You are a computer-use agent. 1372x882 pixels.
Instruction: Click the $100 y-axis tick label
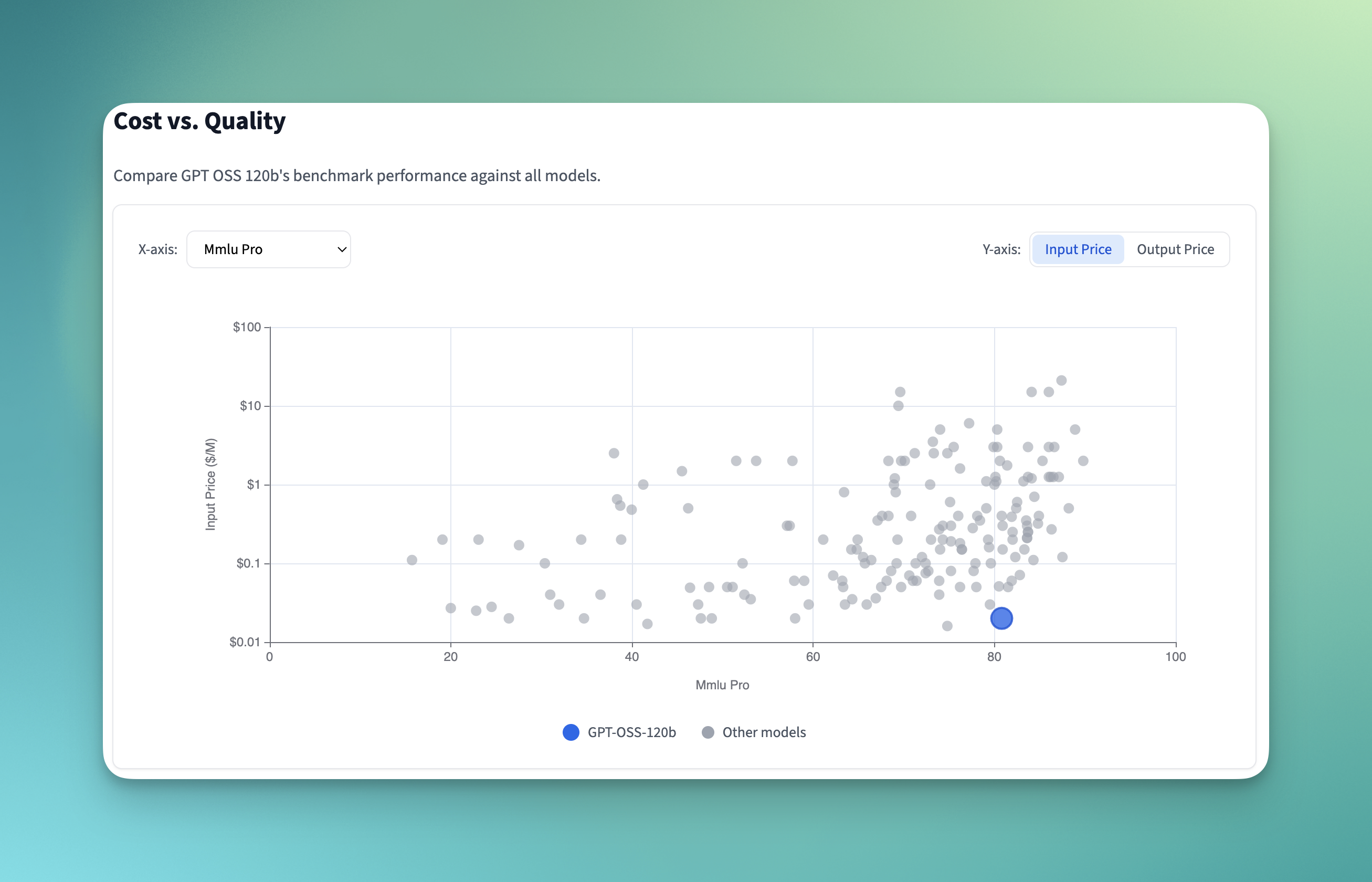(247, 327)
